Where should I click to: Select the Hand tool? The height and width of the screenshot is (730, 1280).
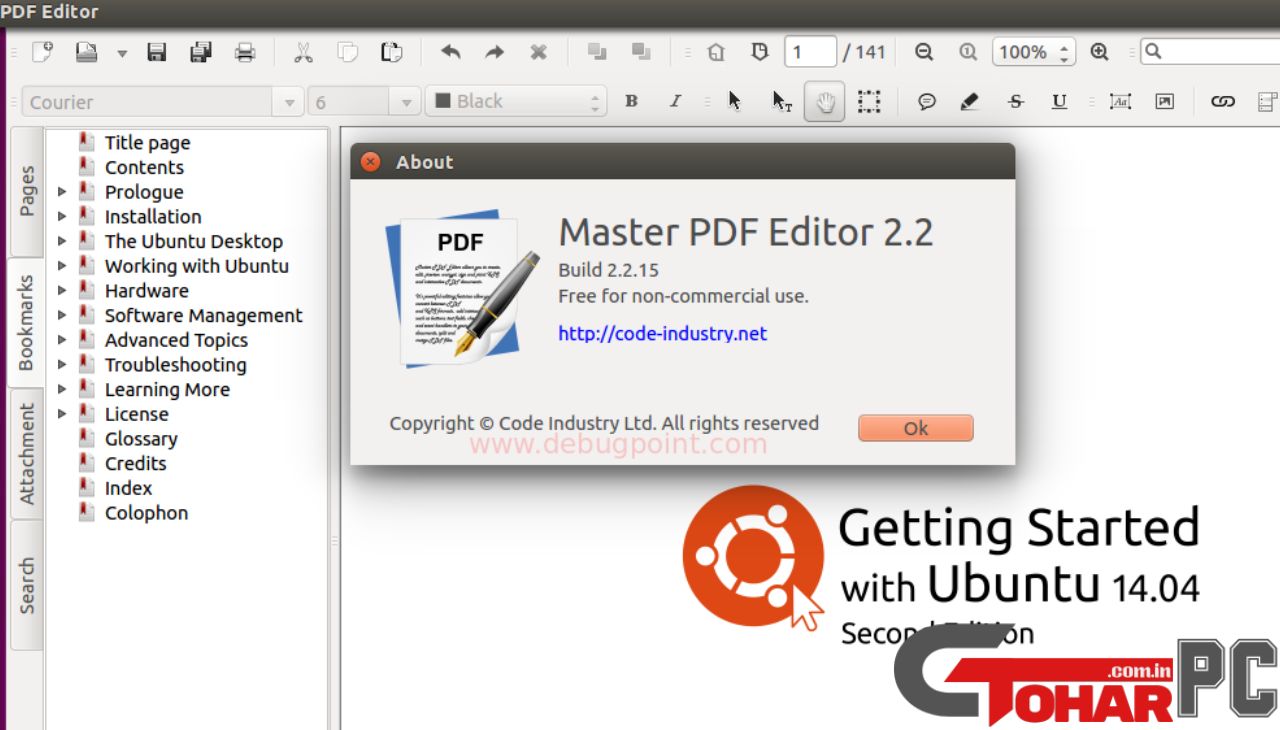pos(825,101)
